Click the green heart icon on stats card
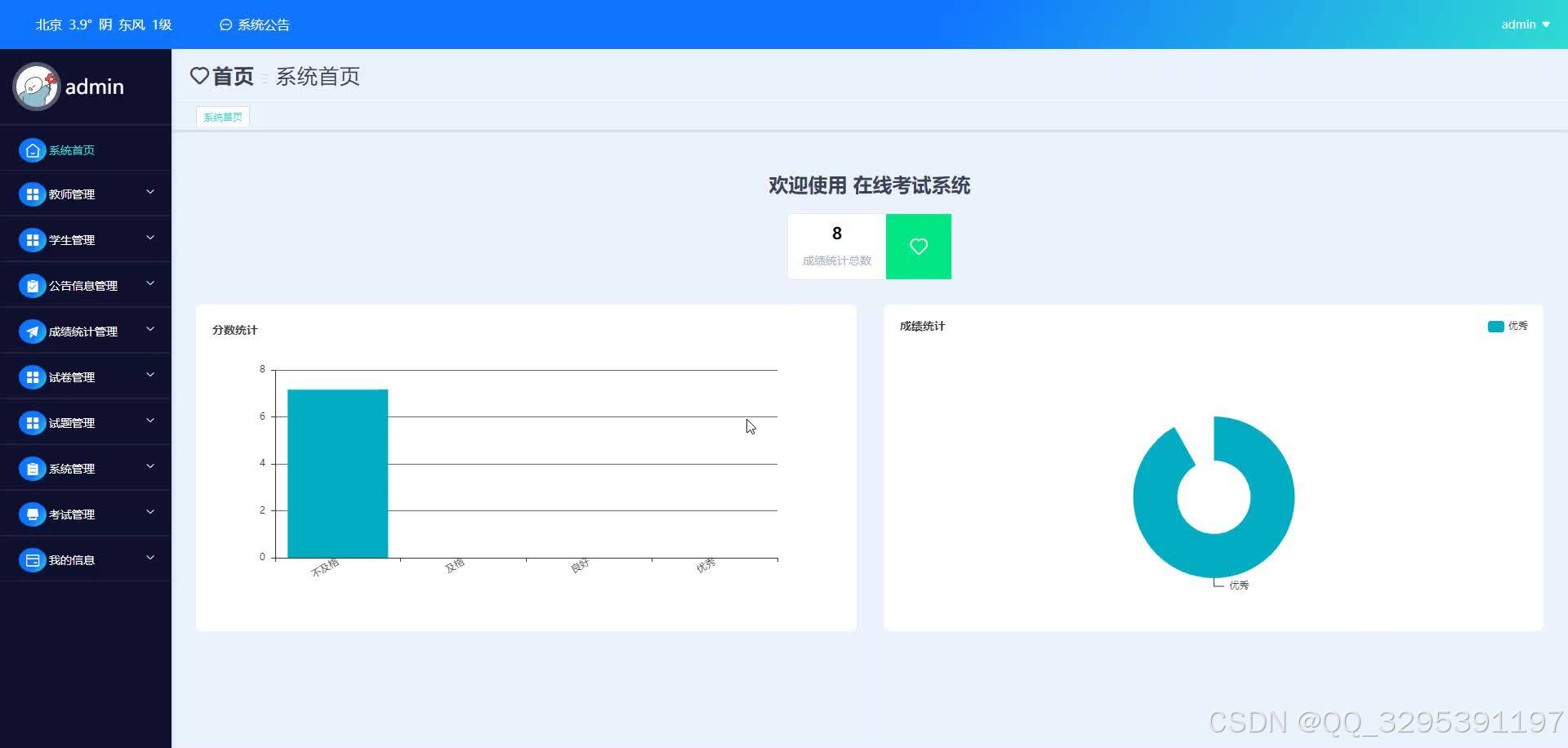 (918, 246)
